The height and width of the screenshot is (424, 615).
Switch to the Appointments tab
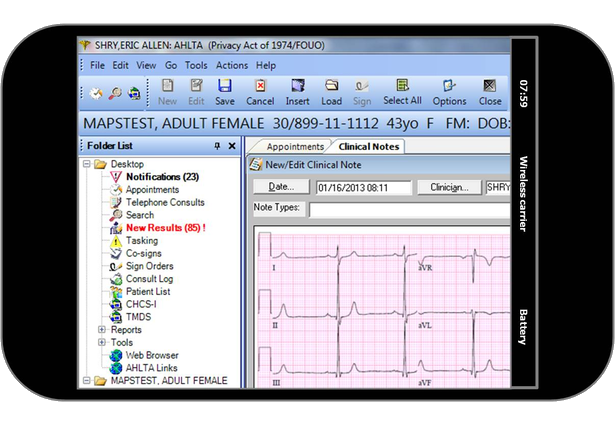coord(295,147)
